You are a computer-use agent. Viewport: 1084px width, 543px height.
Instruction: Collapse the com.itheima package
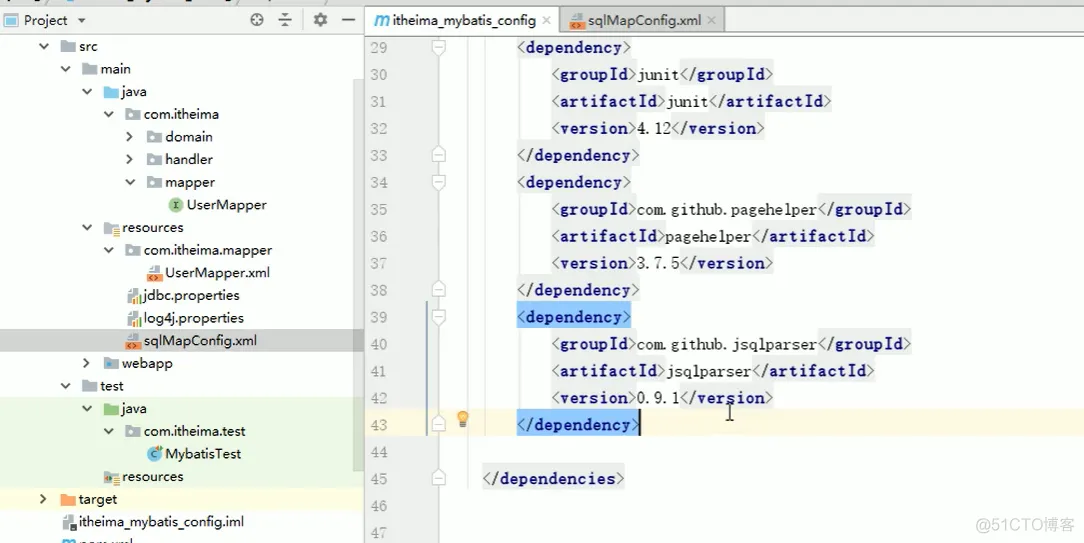click(x=109, y=114)
